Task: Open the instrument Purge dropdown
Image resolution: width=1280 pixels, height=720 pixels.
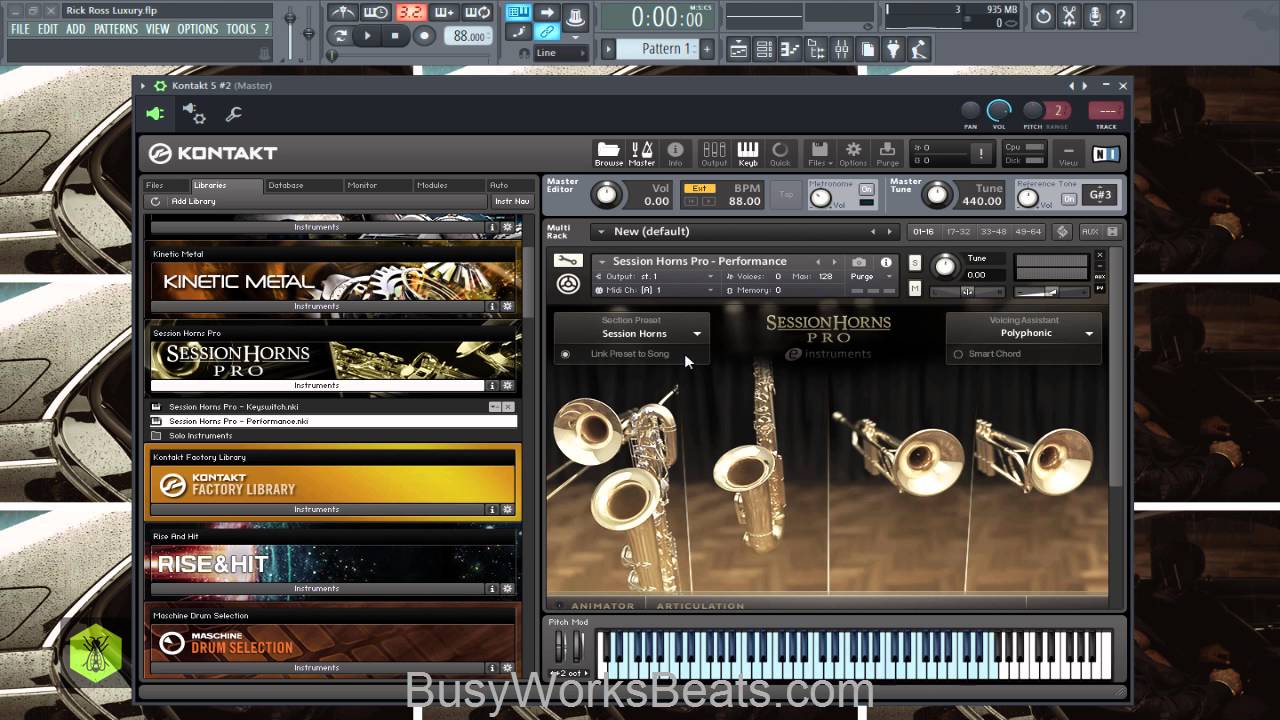Action: [x=871, y=276]
